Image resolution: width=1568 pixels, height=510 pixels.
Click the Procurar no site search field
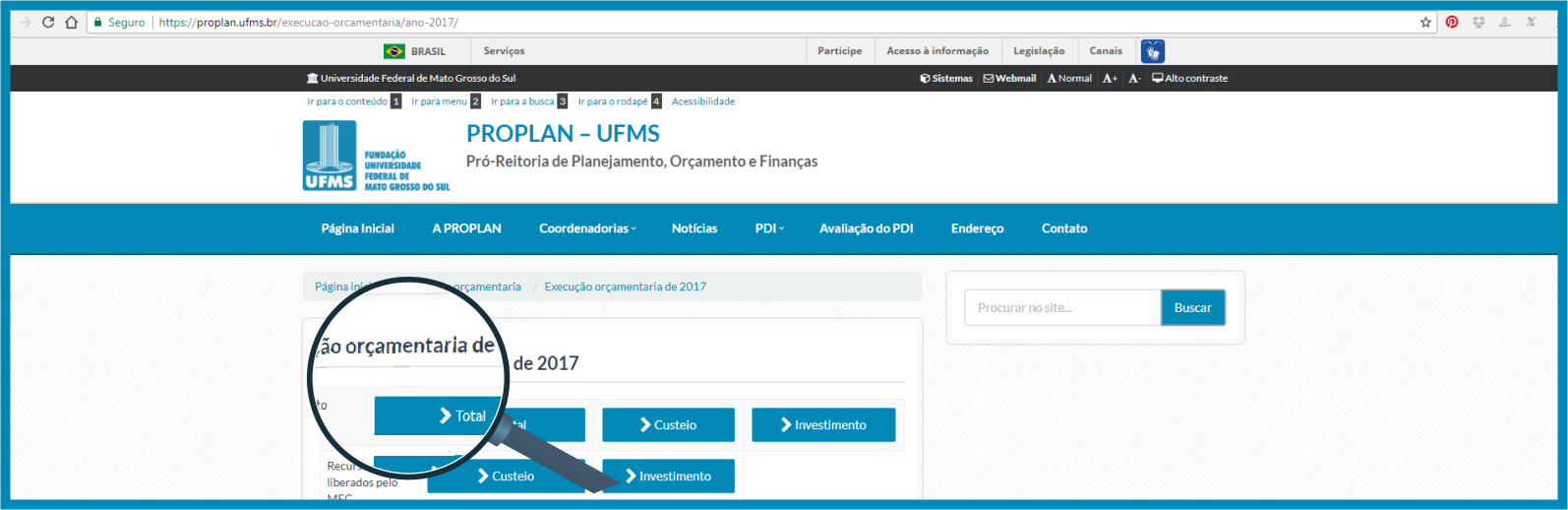click(1062, 308)
